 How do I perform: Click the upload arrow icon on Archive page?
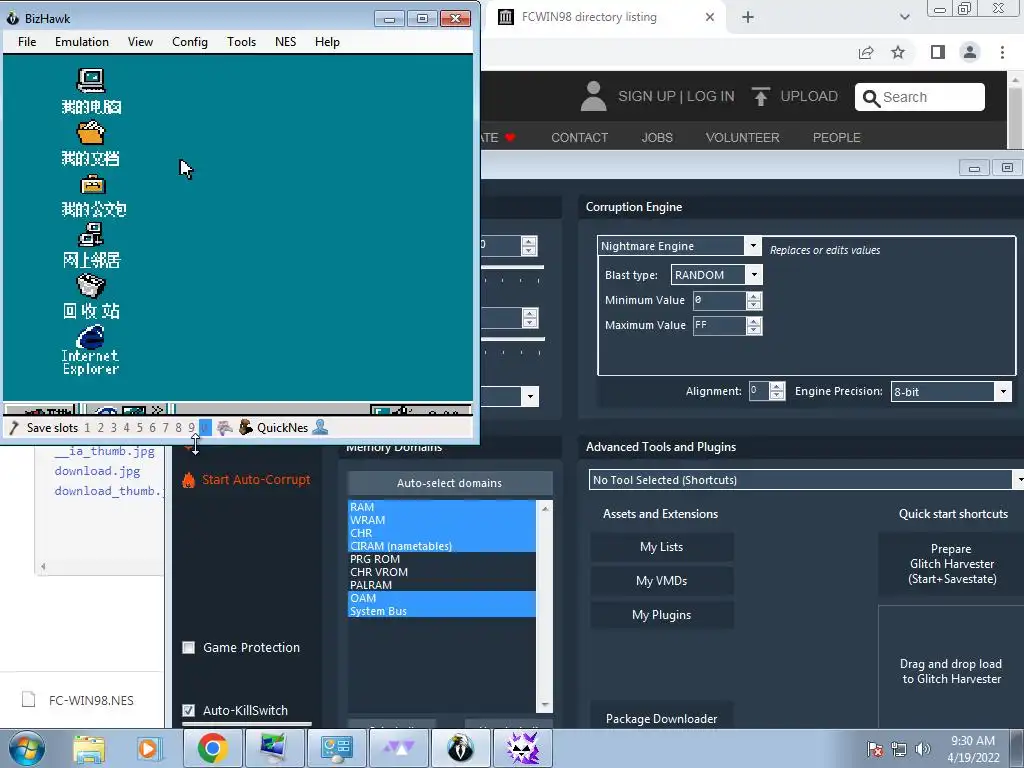760,96
